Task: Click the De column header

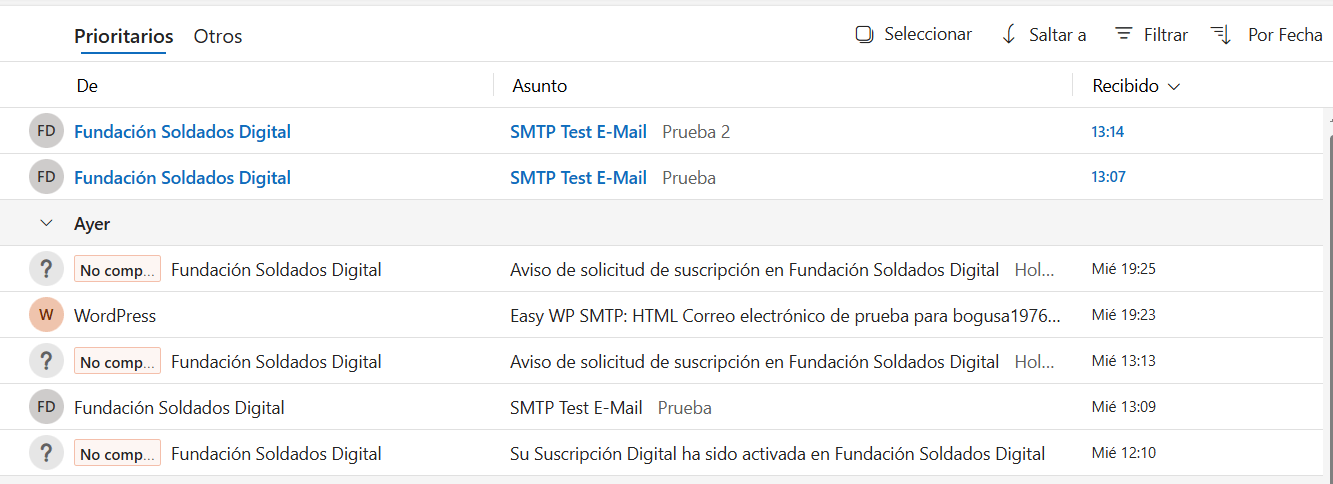Action: point(87,86)
